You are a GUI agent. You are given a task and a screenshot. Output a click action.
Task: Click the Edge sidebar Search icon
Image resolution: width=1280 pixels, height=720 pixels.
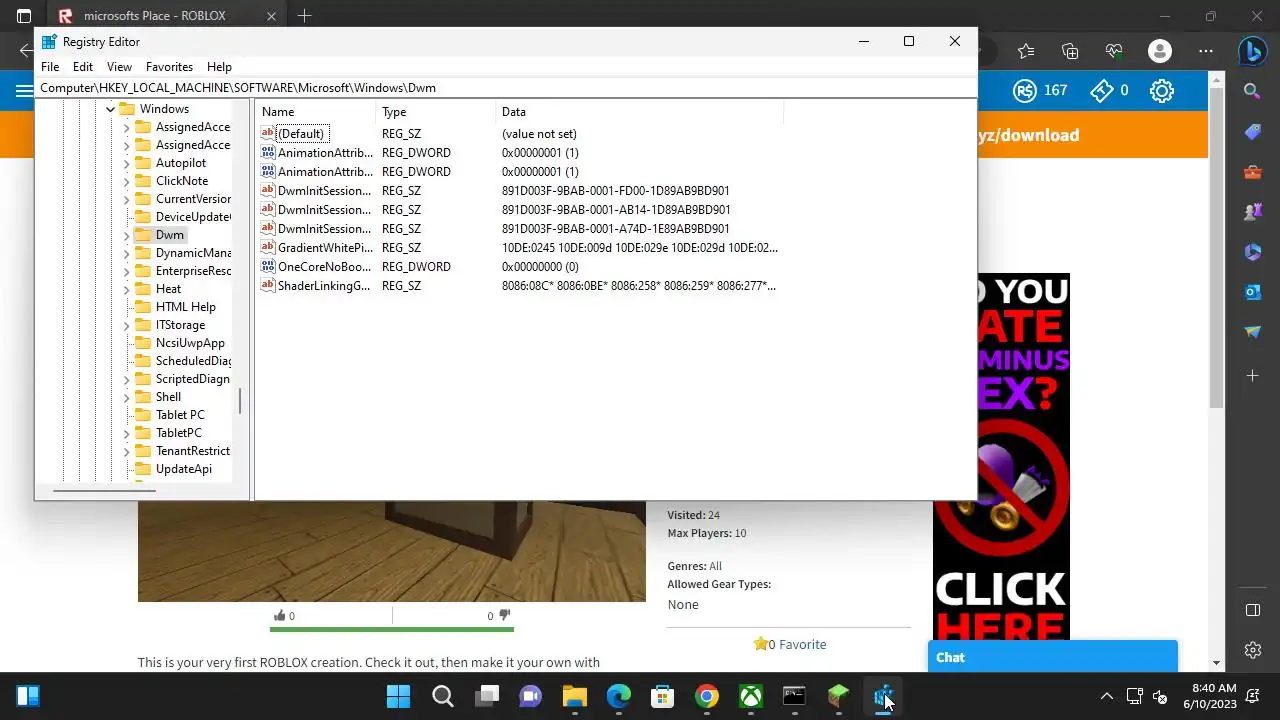pyautogui.click(x=1253, y=91)
